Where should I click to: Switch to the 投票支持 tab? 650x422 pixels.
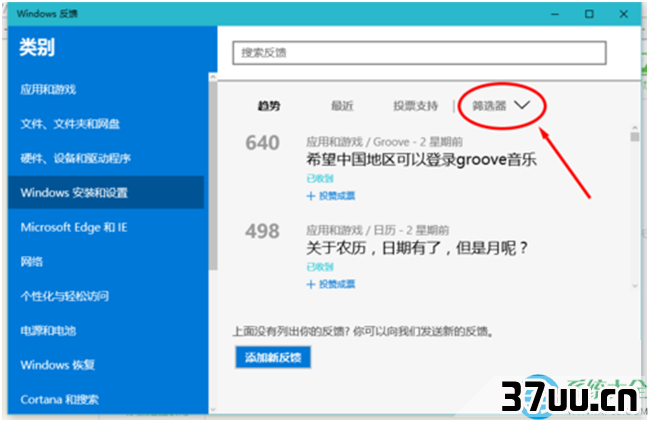[x=415, y=106]
